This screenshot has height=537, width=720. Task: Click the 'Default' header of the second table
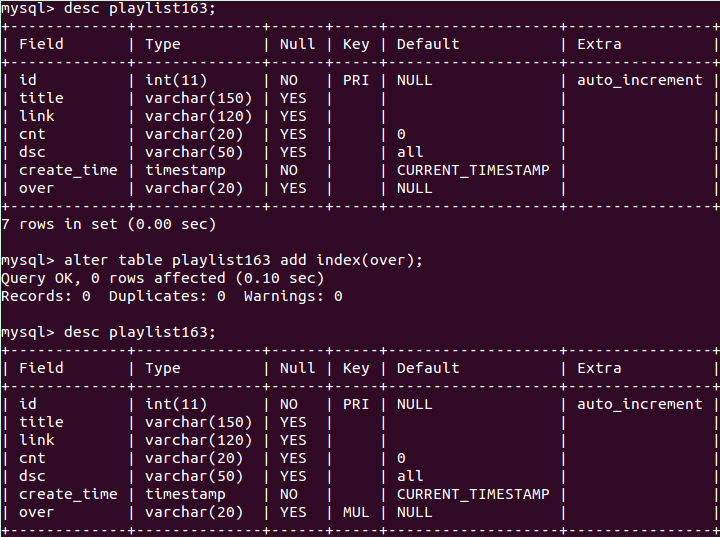click(428, 368)
